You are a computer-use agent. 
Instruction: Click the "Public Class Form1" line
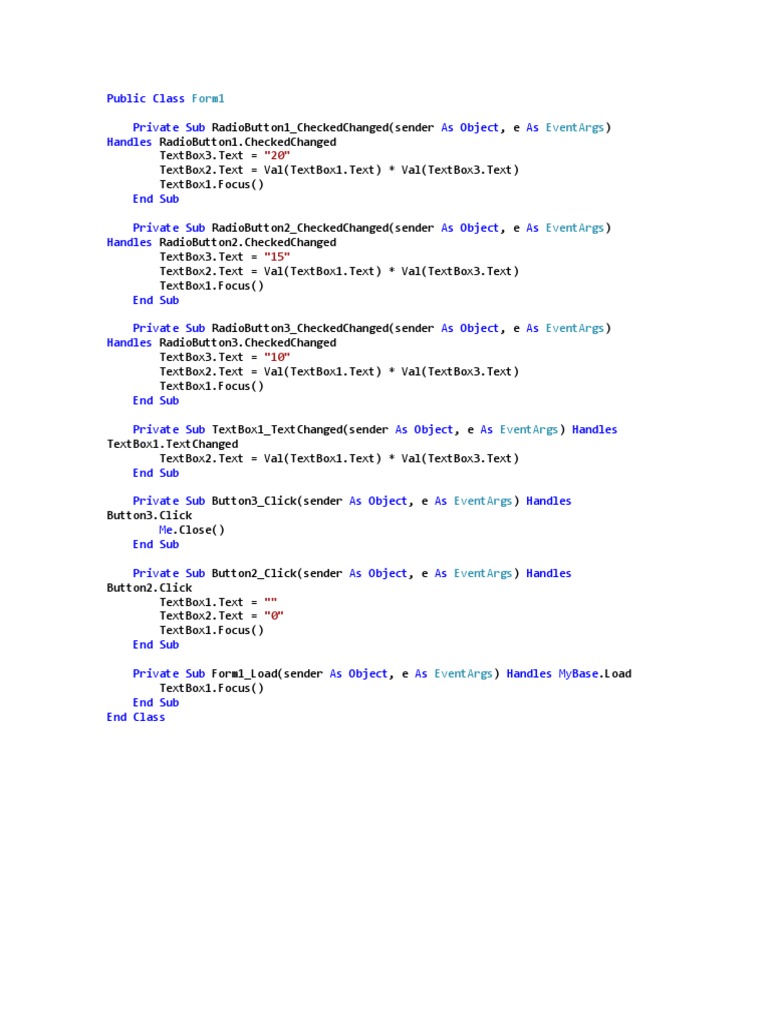coord(165,99)
